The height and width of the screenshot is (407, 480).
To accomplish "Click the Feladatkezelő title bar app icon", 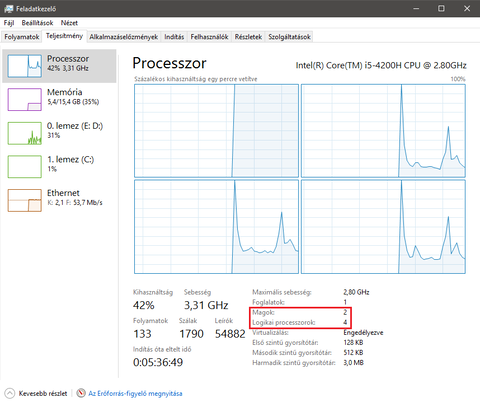I will [9, 9].
